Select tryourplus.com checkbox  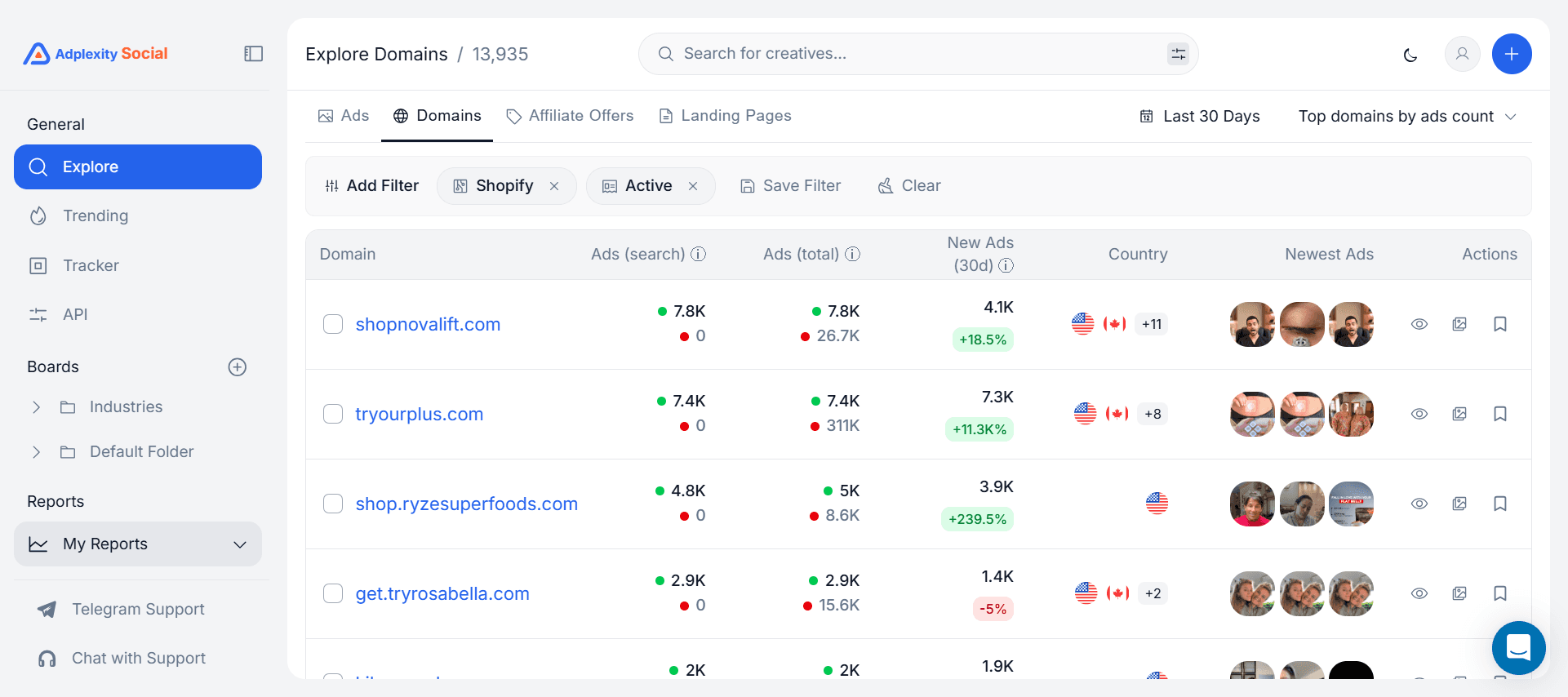pyautogui.click(x=333, y=414)
